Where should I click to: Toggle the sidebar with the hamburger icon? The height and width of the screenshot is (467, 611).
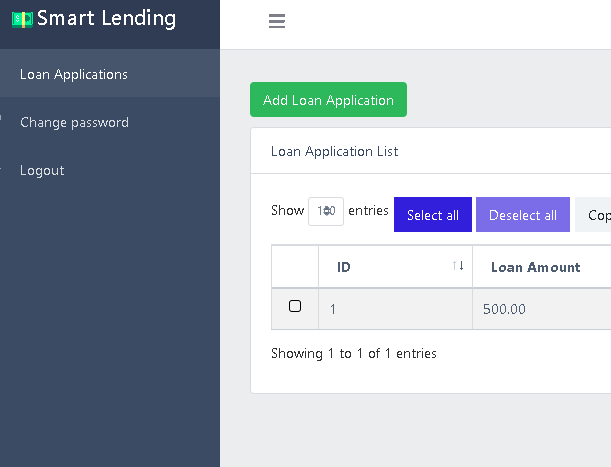pyautogui.click(x=277, y=22)
